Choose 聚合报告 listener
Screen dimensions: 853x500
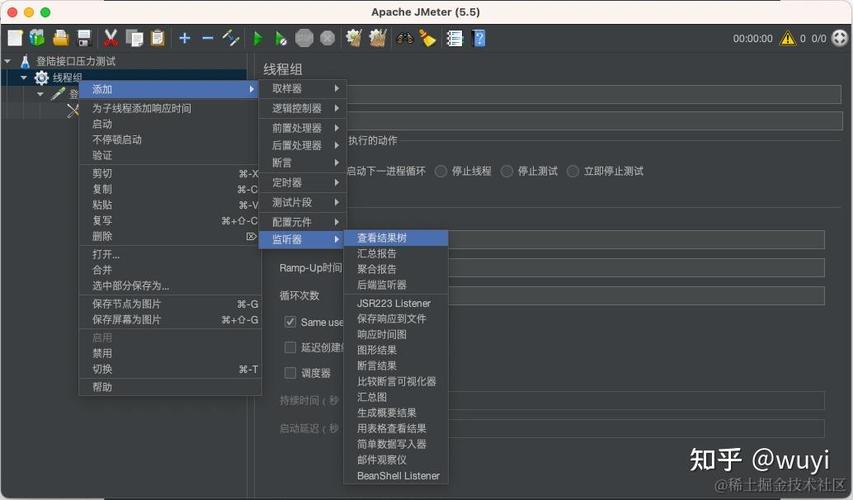(x=396, y=269)
